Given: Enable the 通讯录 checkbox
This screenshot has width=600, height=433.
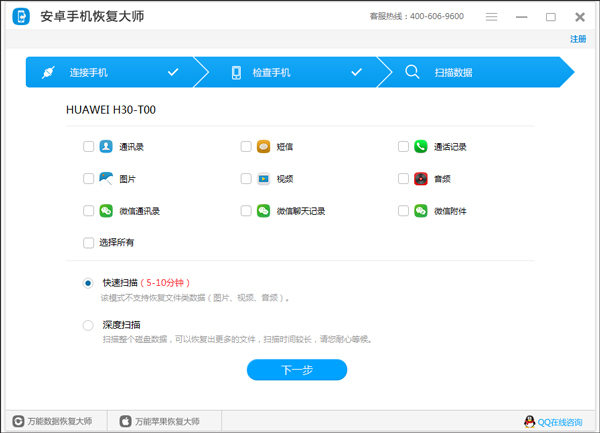Looking at the screenshot, I should (89, 147).
